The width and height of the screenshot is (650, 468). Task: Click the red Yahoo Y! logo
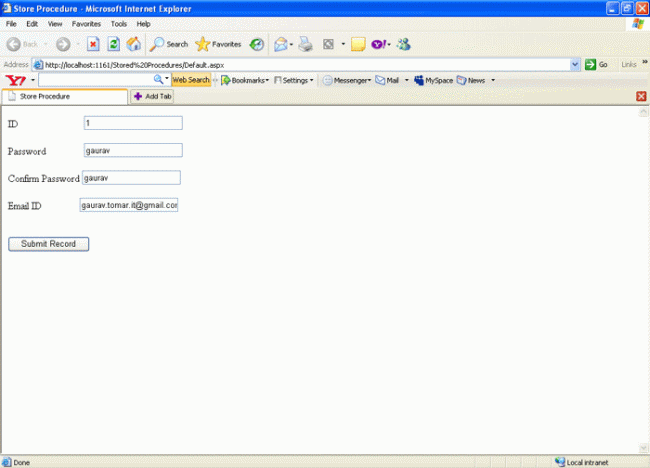[x=16, y=80]
